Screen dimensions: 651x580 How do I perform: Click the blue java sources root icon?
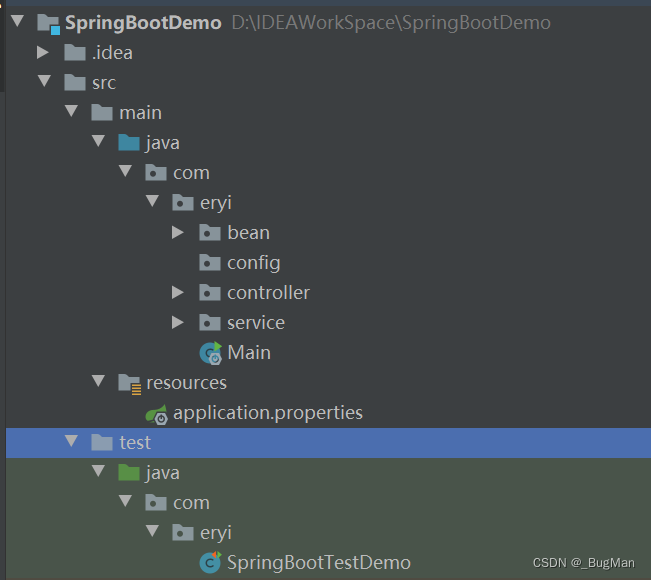pos(129,142)
